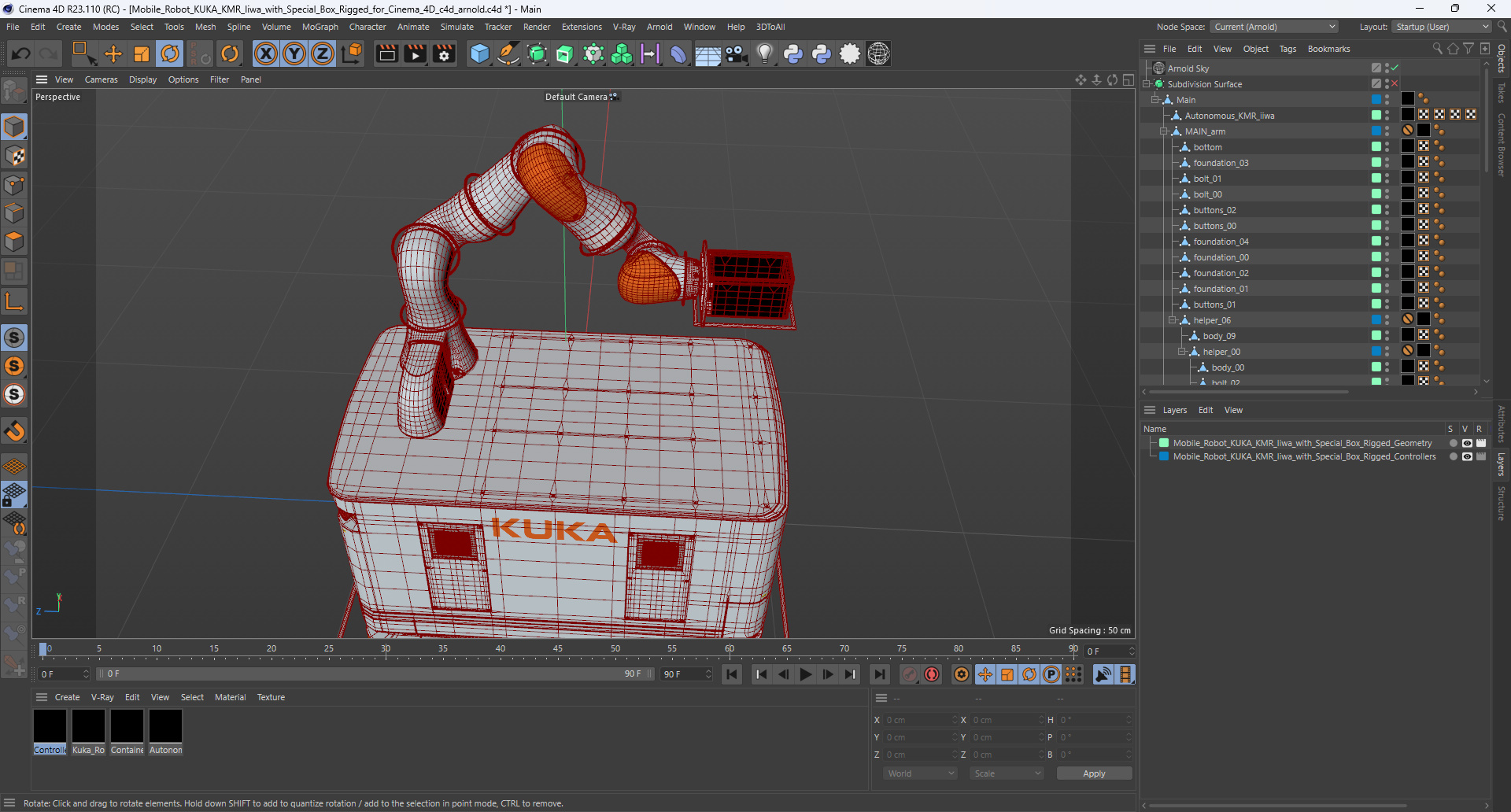The width and height of the screenshot is (1511, 812).
Task: Toggle visibility of Geometry layer eye icon
Action: click(1467, 443)
